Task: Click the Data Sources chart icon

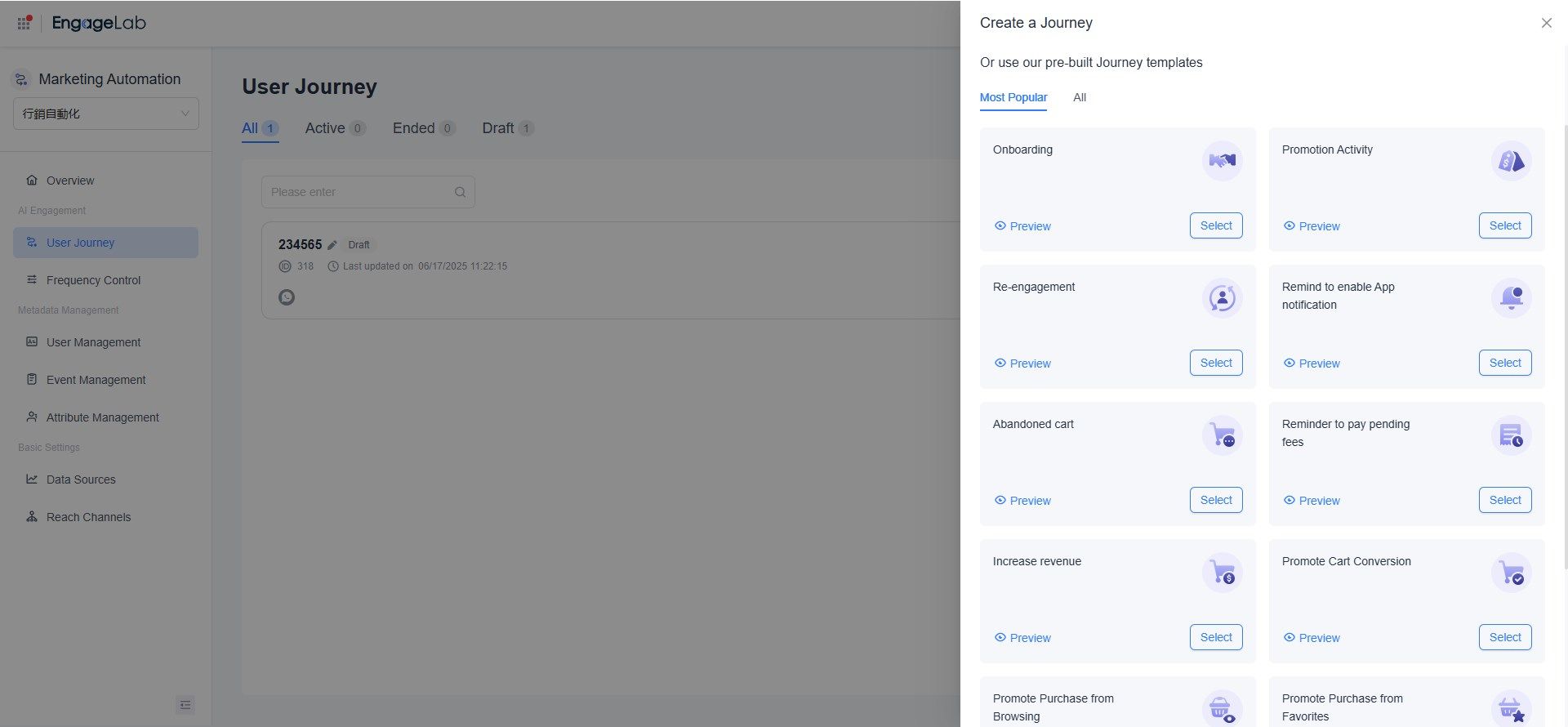Action: click(x=32, y=479)
